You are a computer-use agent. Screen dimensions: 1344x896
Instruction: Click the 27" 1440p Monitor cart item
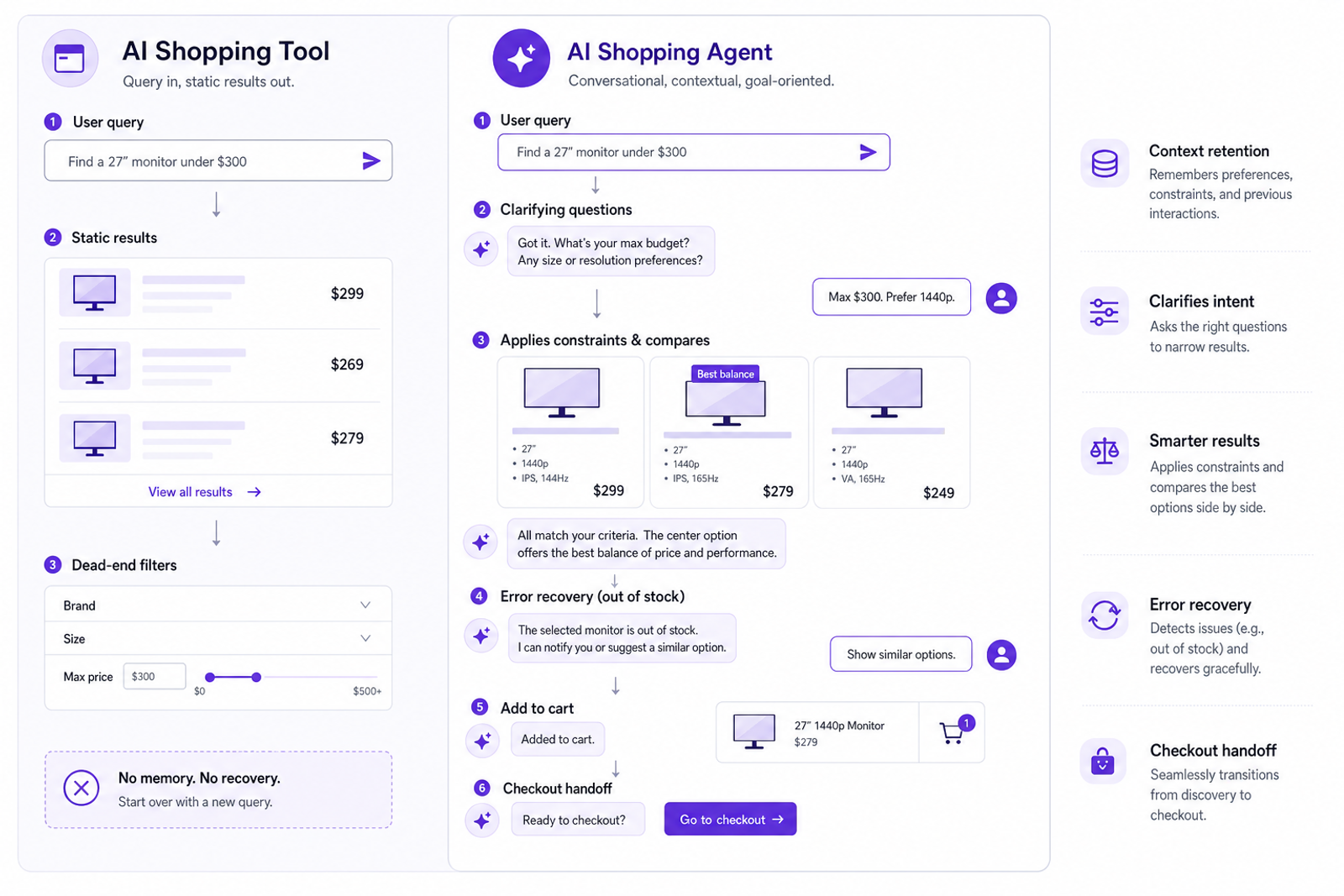pos(817,732)
